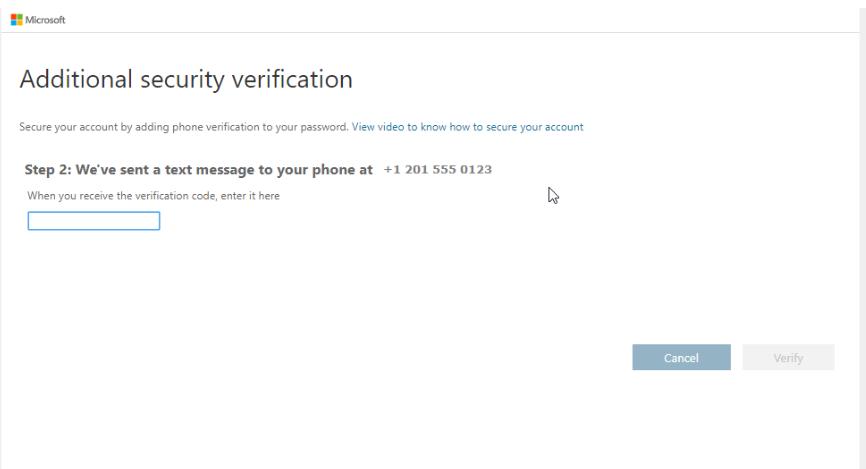Click the 'Step 2:' label

47,170
